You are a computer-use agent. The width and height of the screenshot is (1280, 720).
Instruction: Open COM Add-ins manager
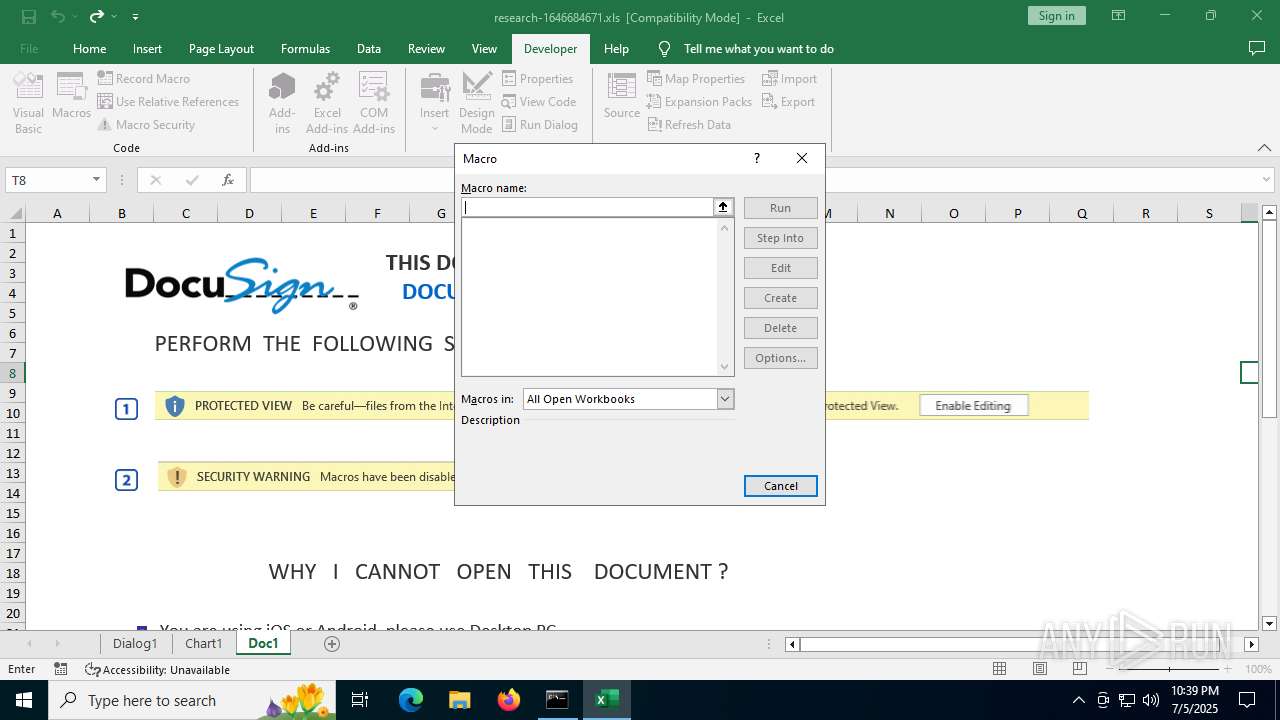[x=374, y=102]
